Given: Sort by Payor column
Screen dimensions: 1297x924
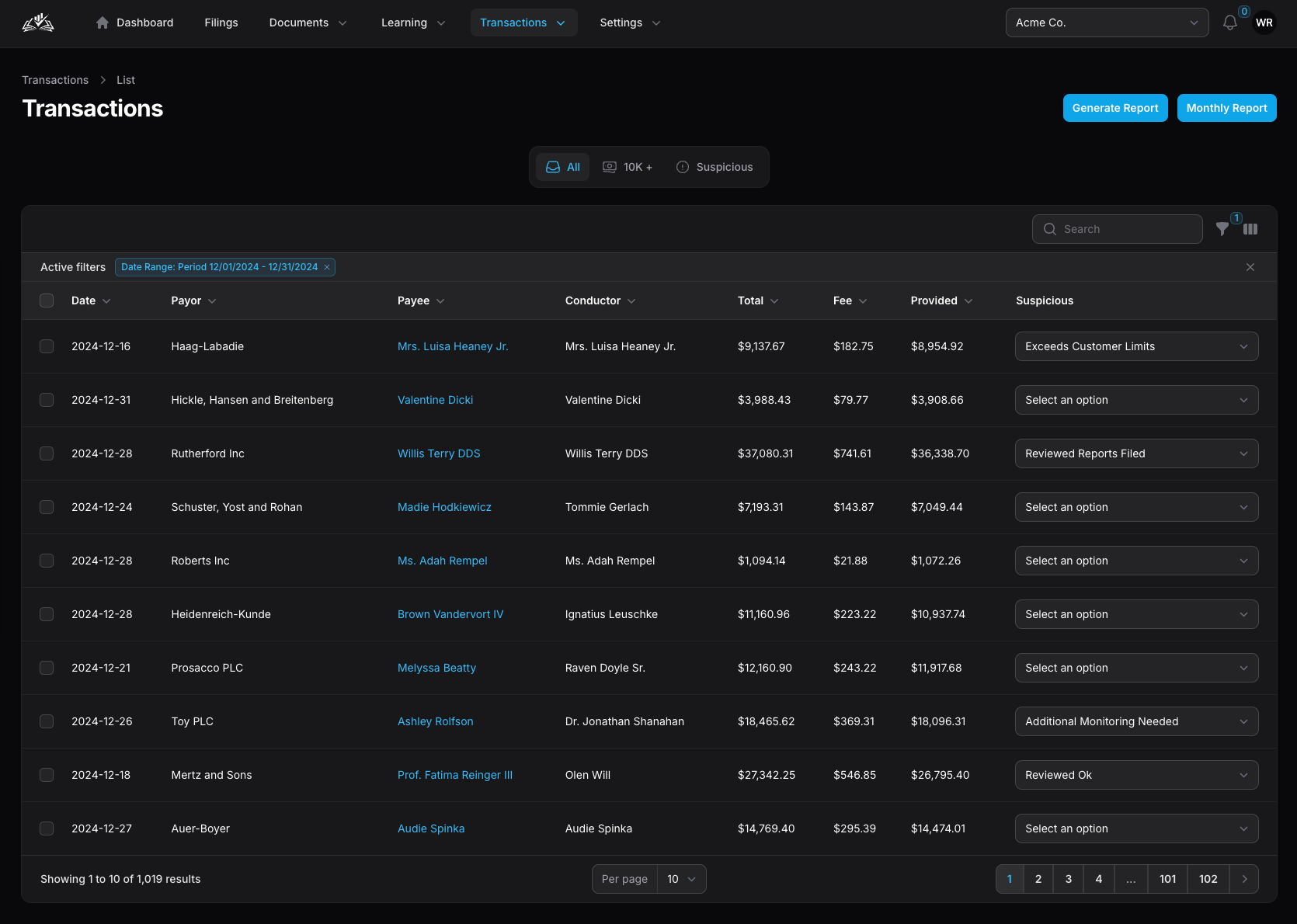Looking at the screenshot, I should point(193,300).
